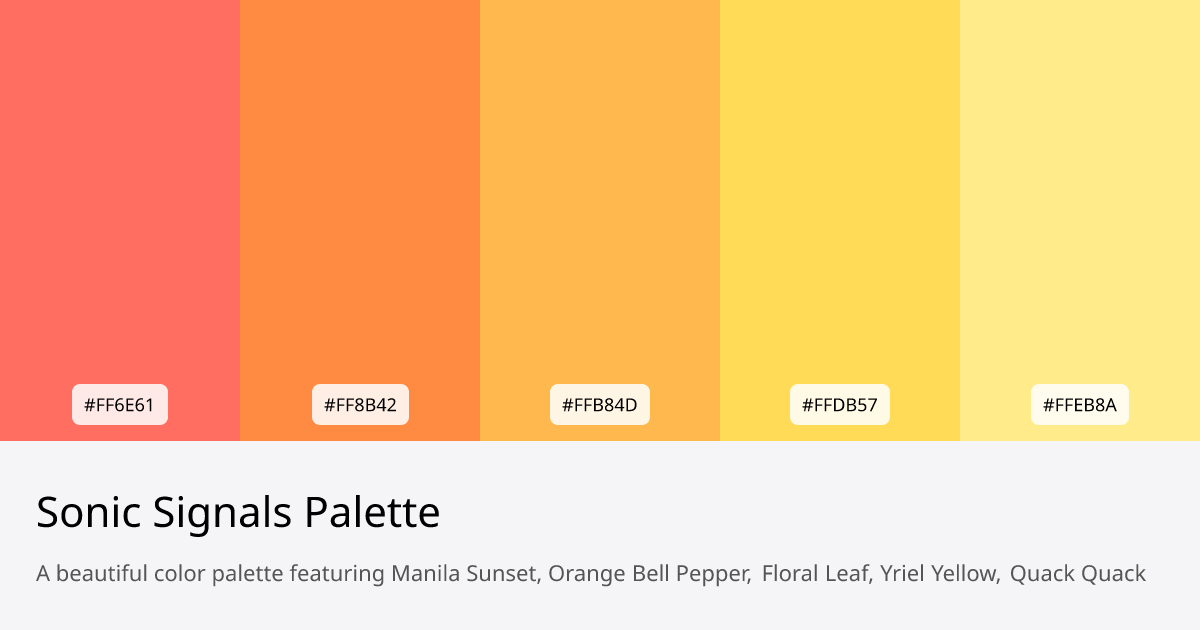The width and height of the screenshot is (1200, 630).
Task: Copy the #FF8B42 hex code badge
Action: 360,405
